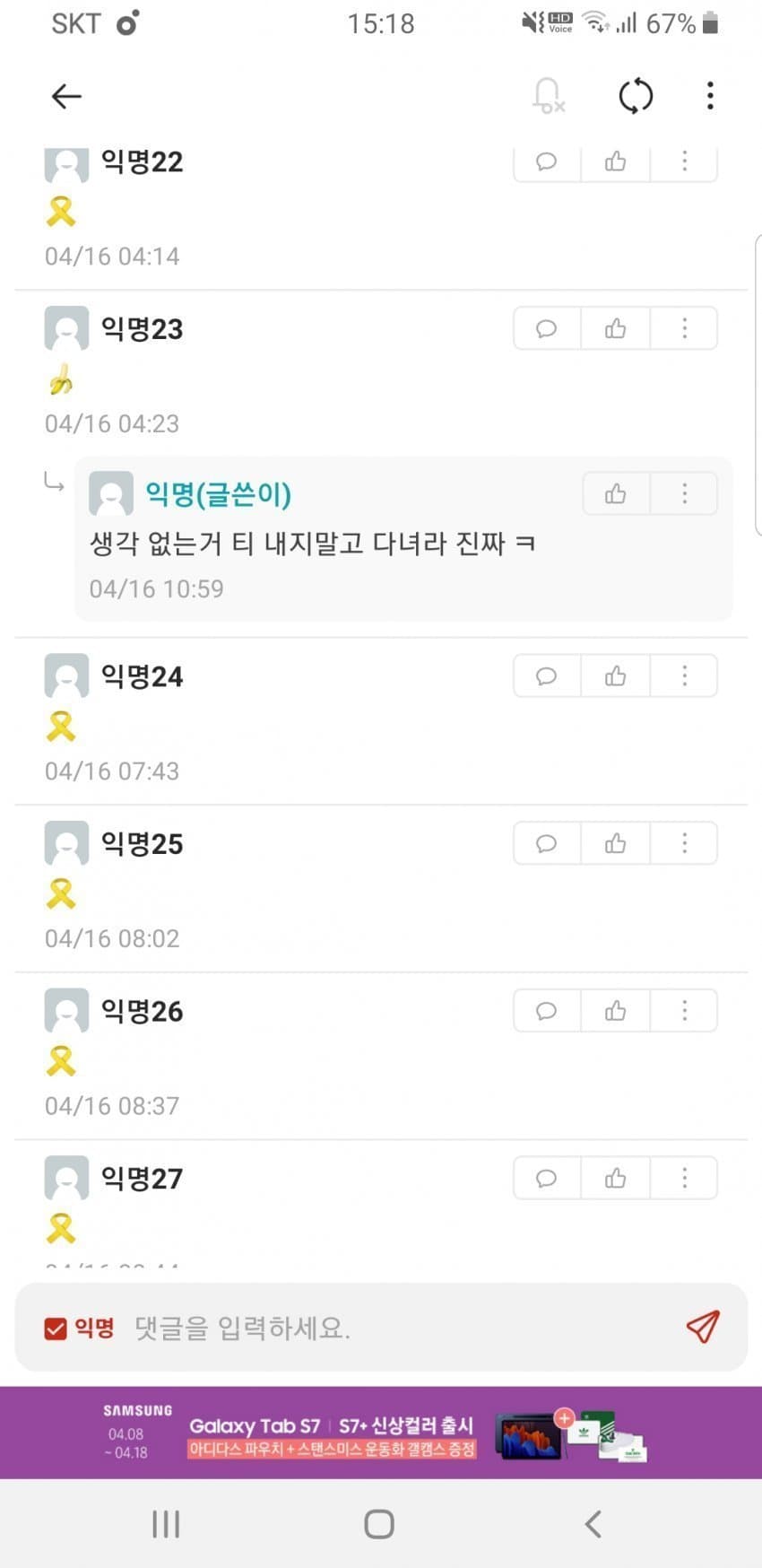
Task: Send comment with paper plane icon
Action: point(703,1327)
